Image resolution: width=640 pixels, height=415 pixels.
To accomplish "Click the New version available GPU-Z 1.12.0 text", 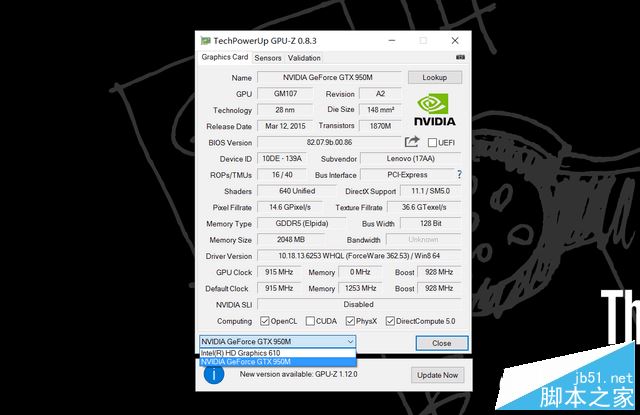I will pos(298,374).
